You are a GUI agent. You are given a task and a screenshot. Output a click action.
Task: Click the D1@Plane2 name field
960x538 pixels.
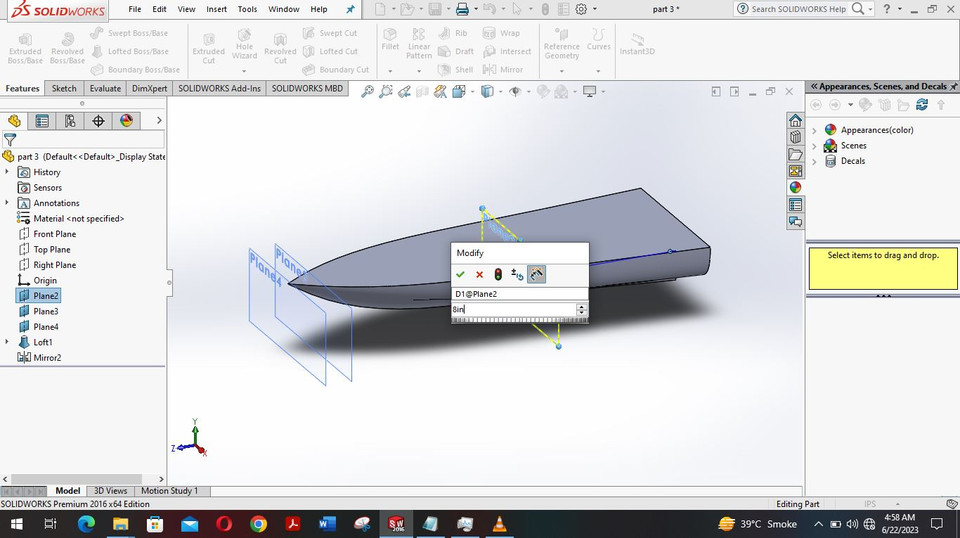(519, 294)
